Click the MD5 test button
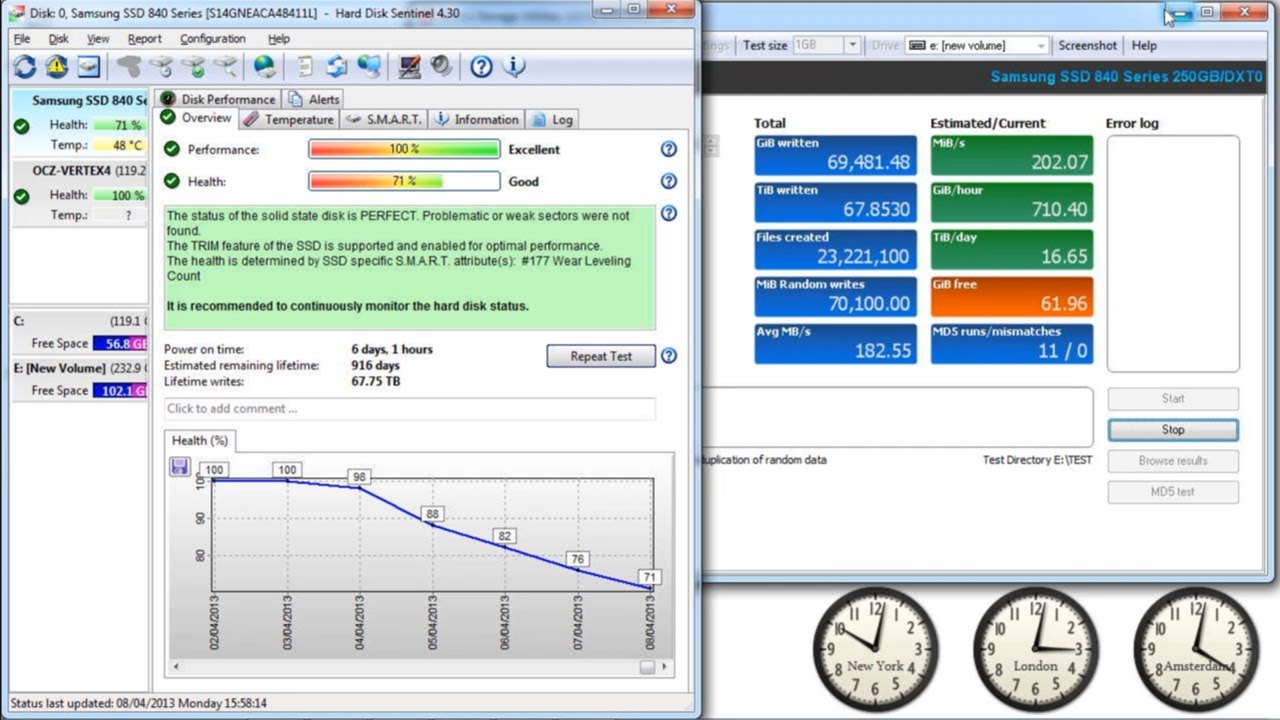 coord(1173,492)
